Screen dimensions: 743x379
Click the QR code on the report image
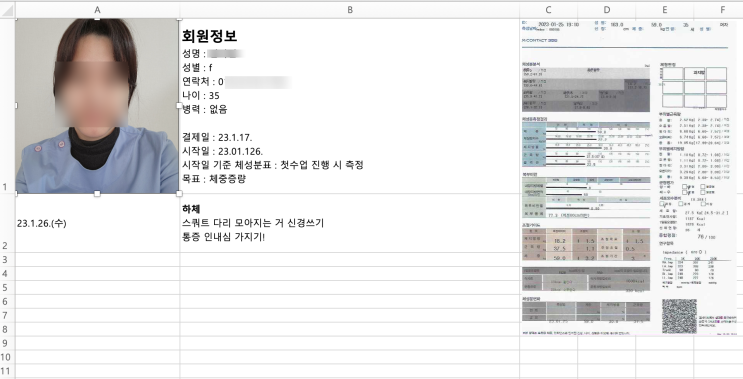679,316
